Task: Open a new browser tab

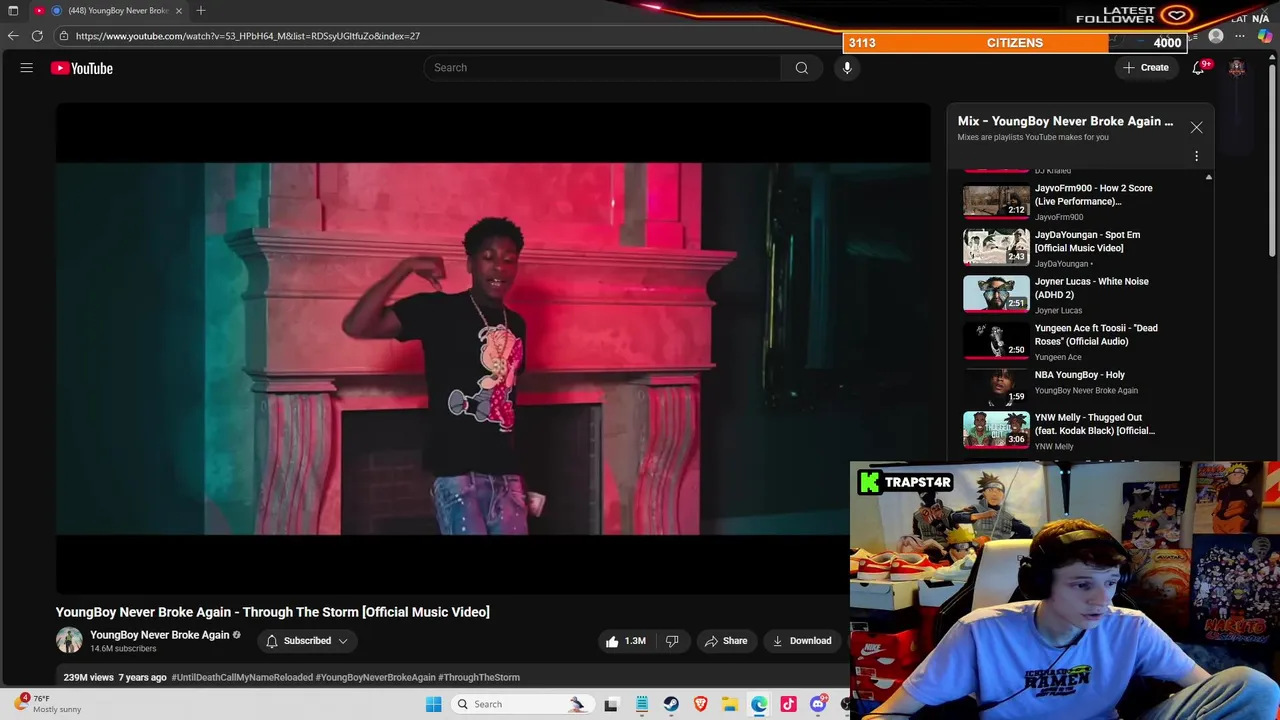Action: (x=201, y=10)
